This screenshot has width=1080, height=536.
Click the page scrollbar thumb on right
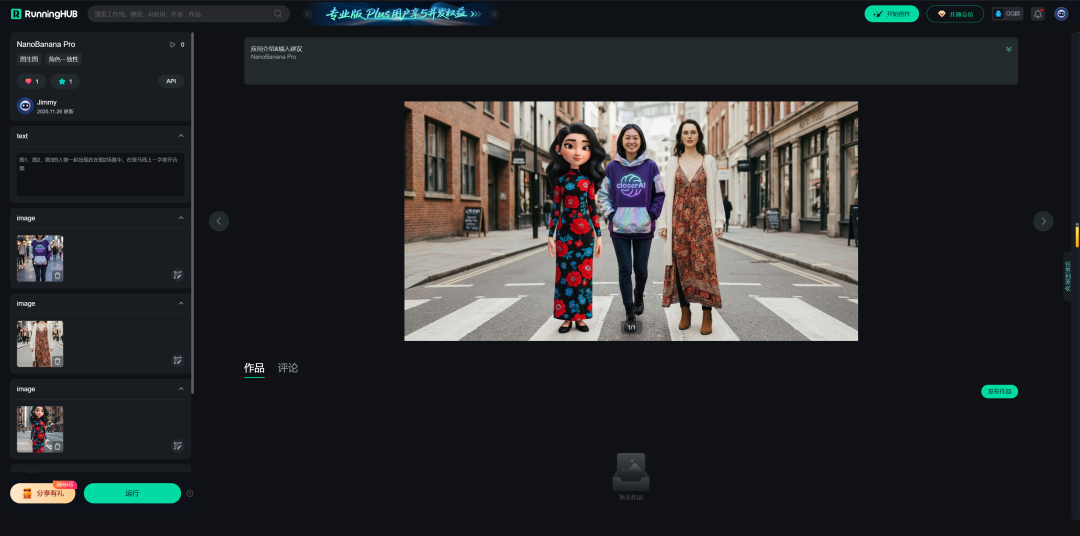[x=1077, y=235]
